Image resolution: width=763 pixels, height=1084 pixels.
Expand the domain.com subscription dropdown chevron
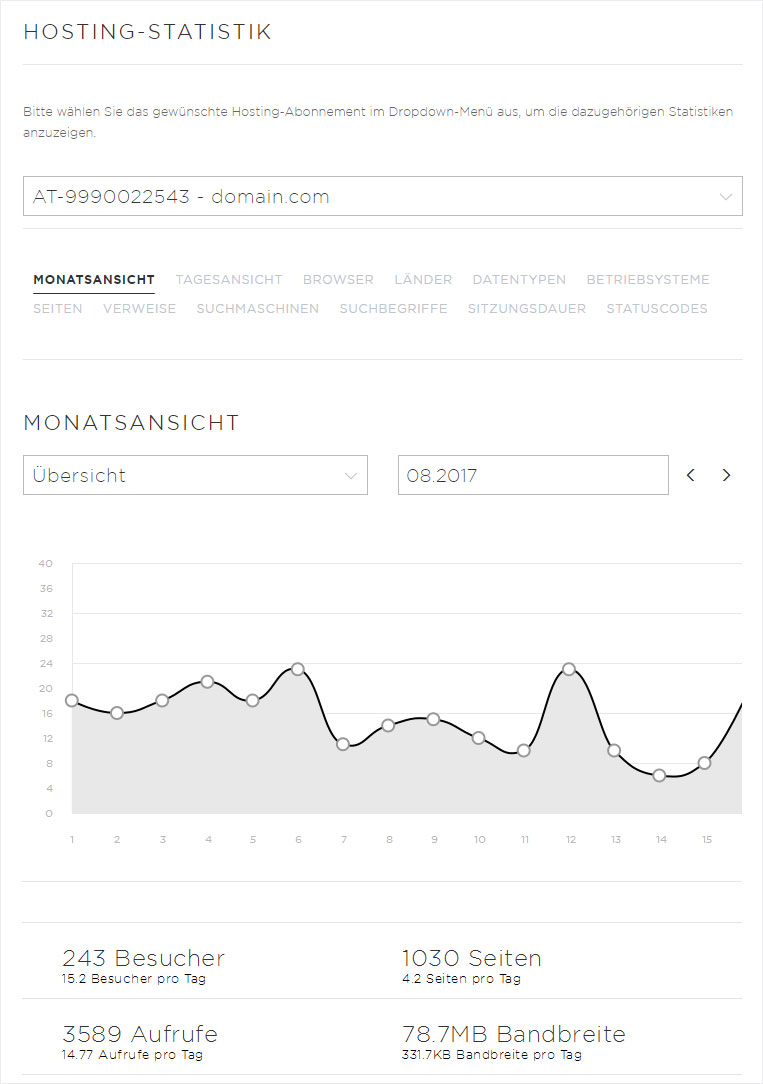click(726, 197)
